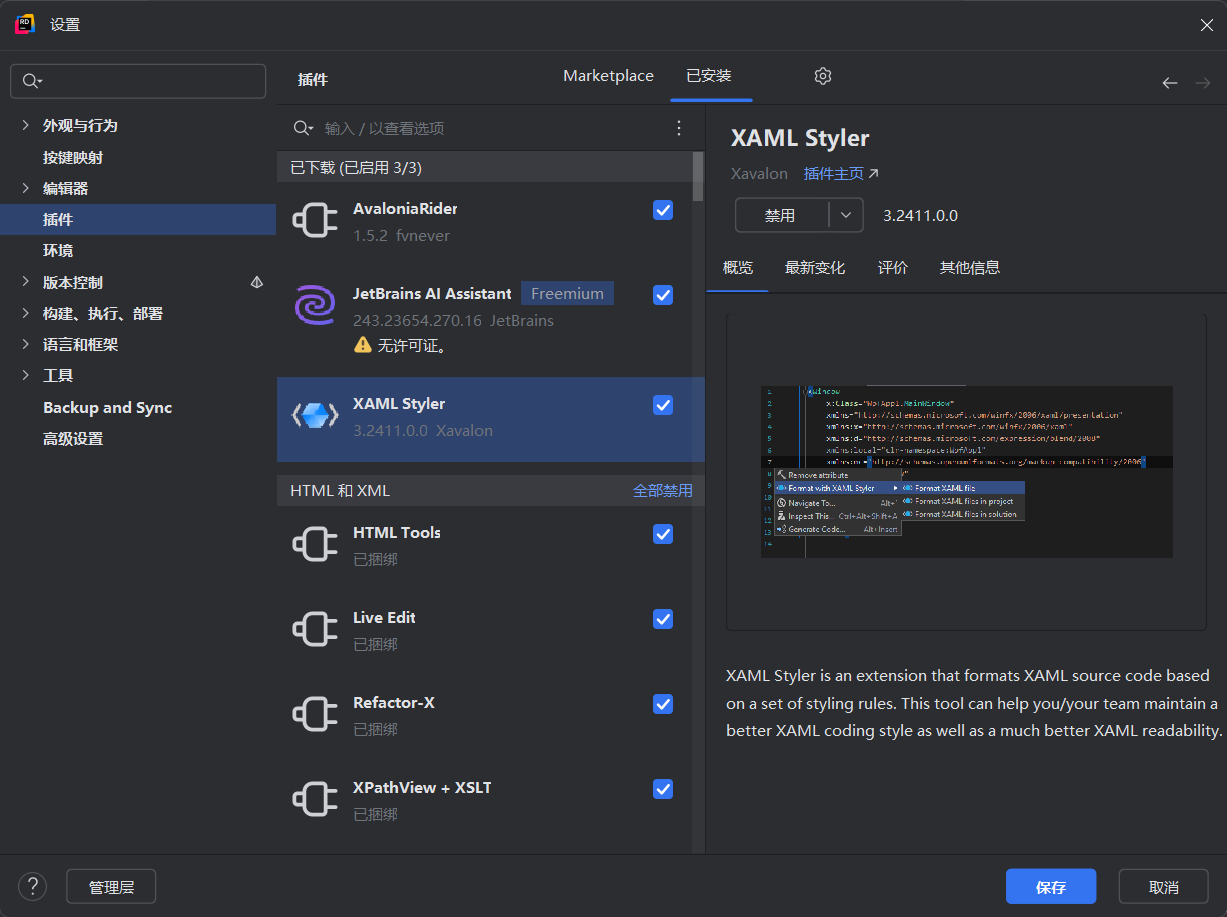Switch to the Marketplace tab
Screen dimensions: 1227x917
608,76
